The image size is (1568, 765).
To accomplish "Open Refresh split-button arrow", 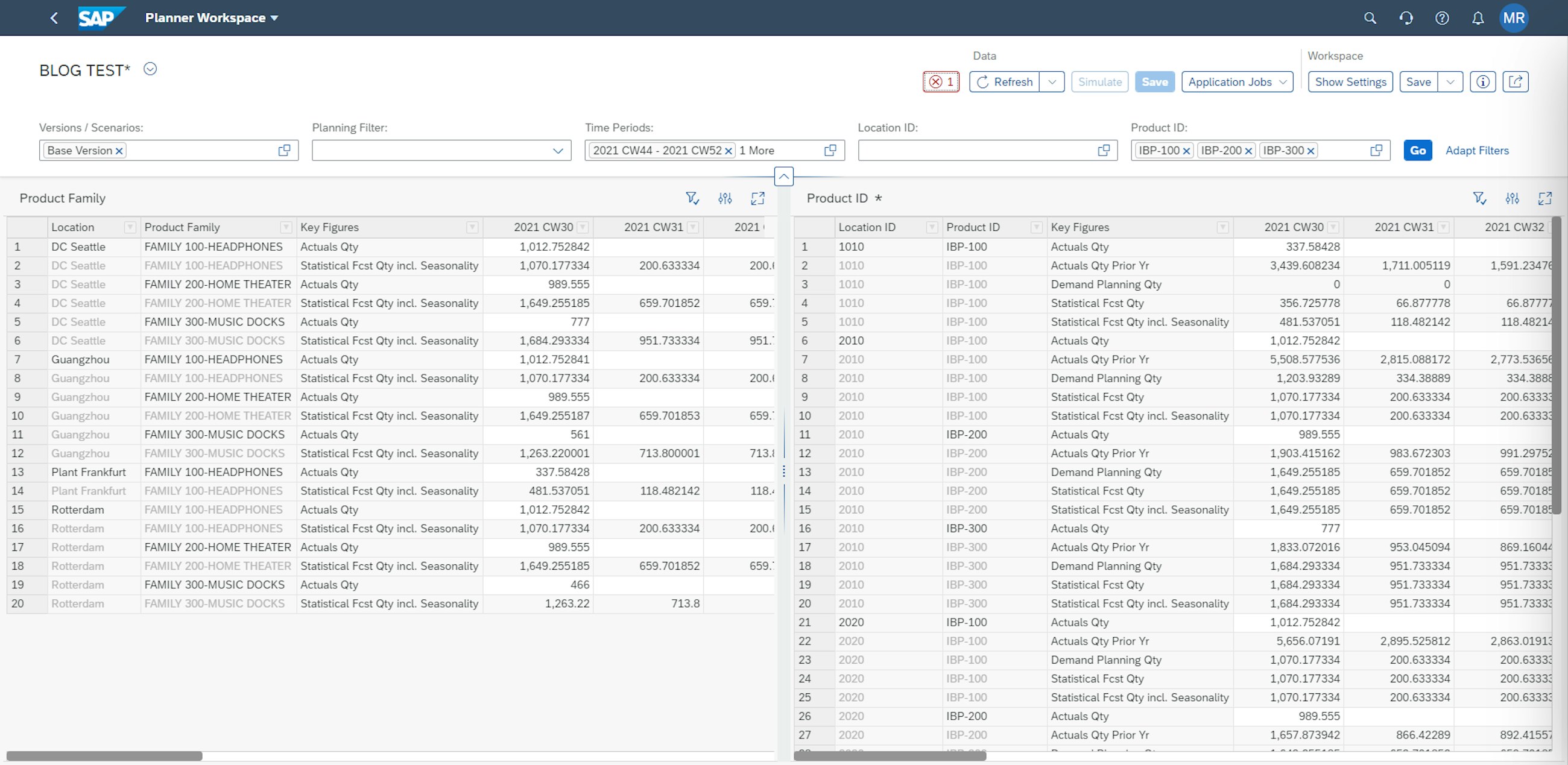I will (1052, 81).
